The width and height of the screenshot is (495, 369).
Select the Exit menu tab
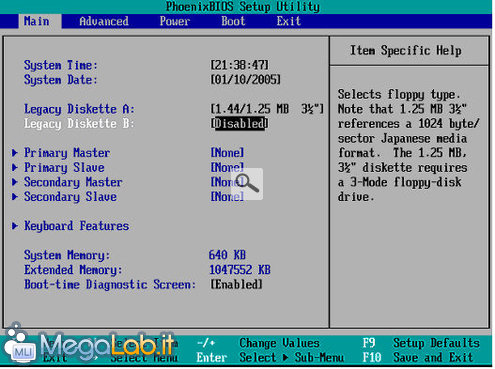pyautogui.click(x=288, y=21)
